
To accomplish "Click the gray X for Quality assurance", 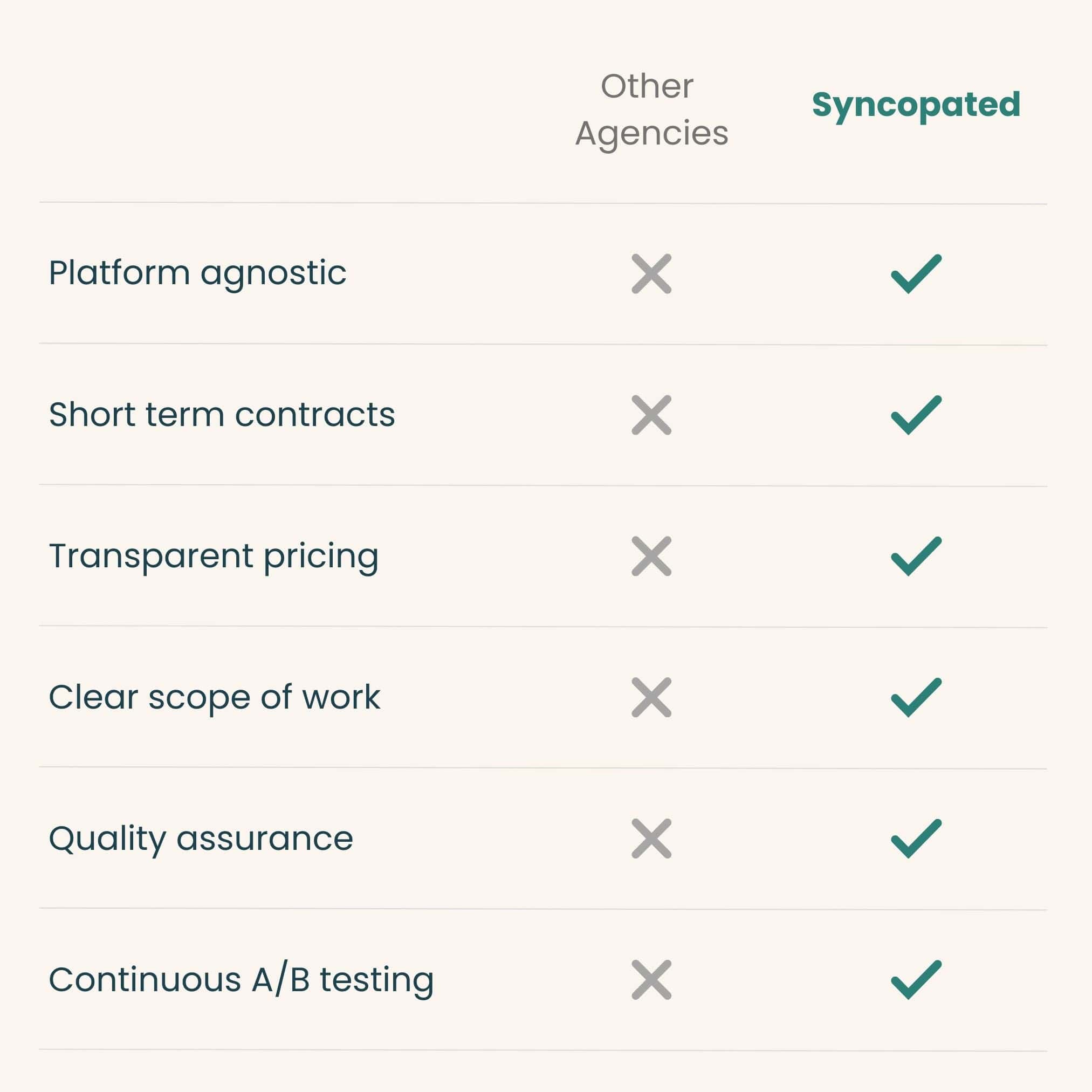I will [651, 839].
